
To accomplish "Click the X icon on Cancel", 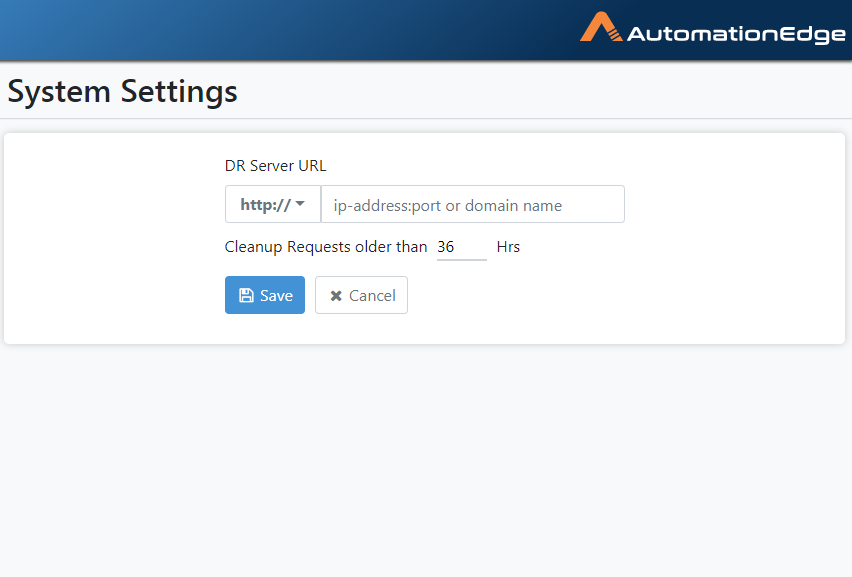I will 336,296.
